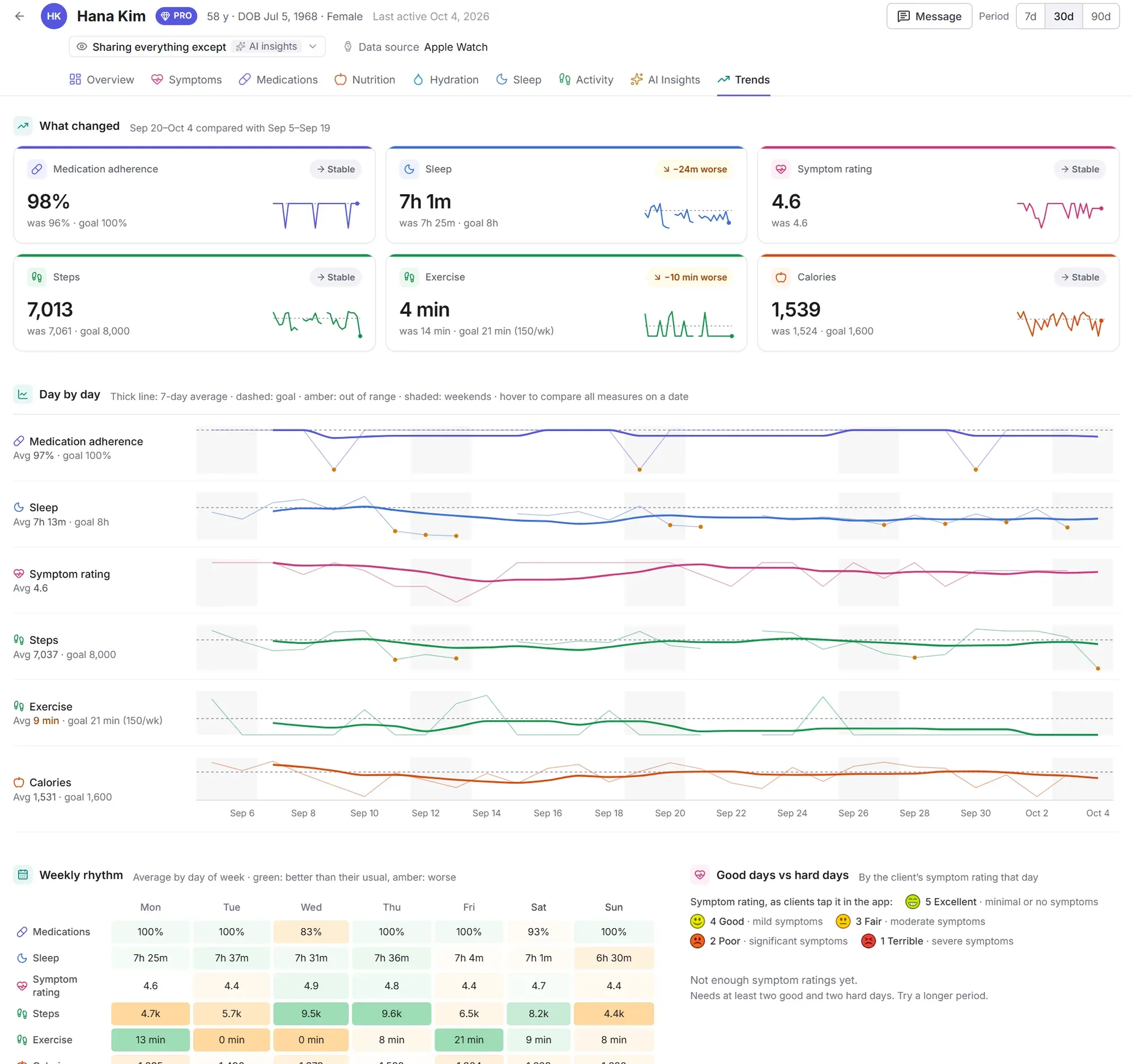Screen dimensions: 1133x1064
Task: Open the Activity tab
Action: [x=586, y=80]
